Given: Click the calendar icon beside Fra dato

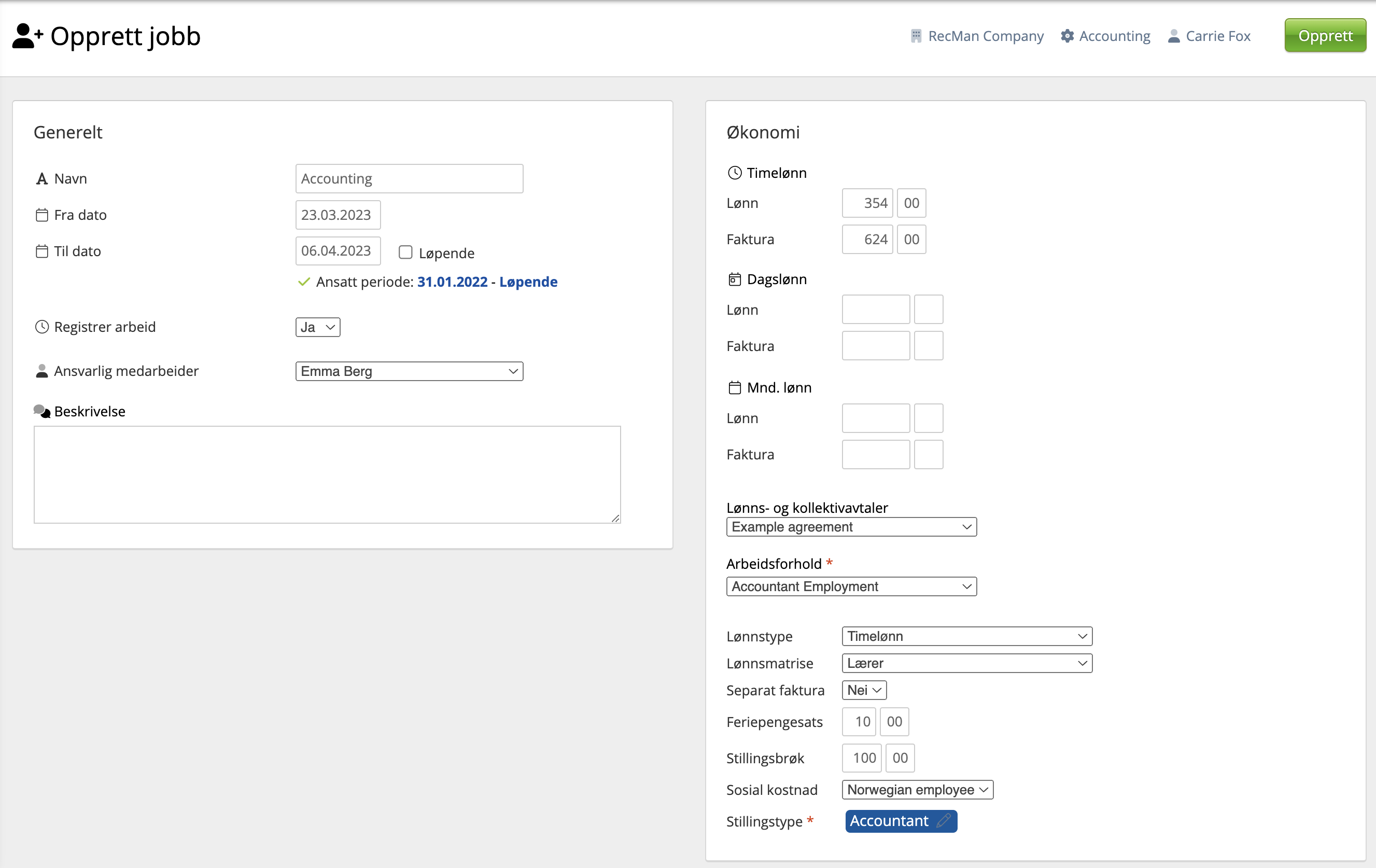Looking at the screenshot, I should (x=41, y=215).
